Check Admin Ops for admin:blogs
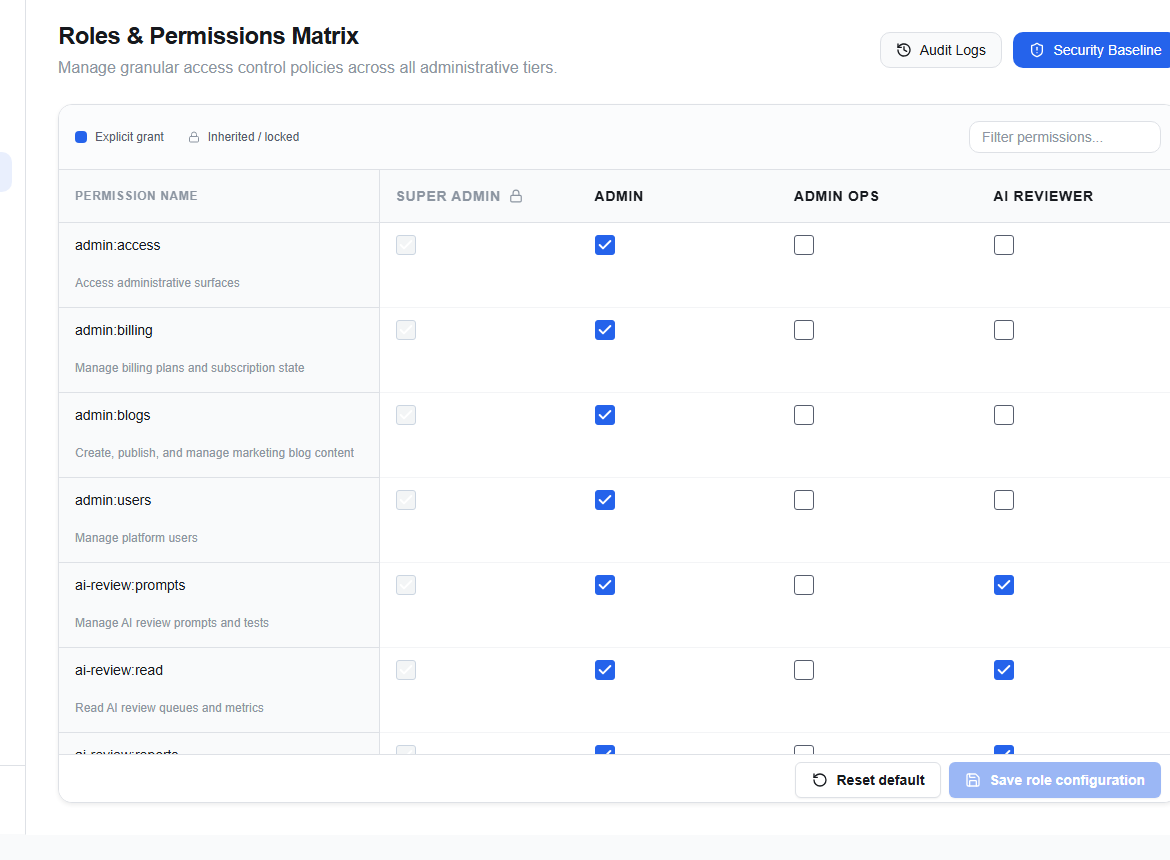The image size is (1170, 860). 804,415
